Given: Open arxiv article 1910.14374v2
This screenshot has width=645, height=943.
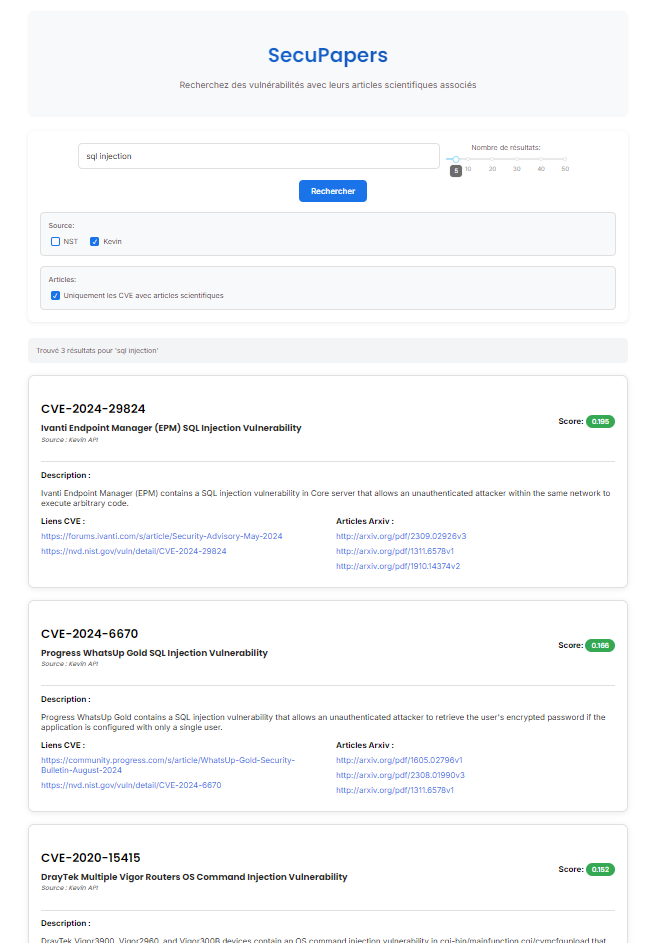Looking at the screenshot, I should click(397, 566).
